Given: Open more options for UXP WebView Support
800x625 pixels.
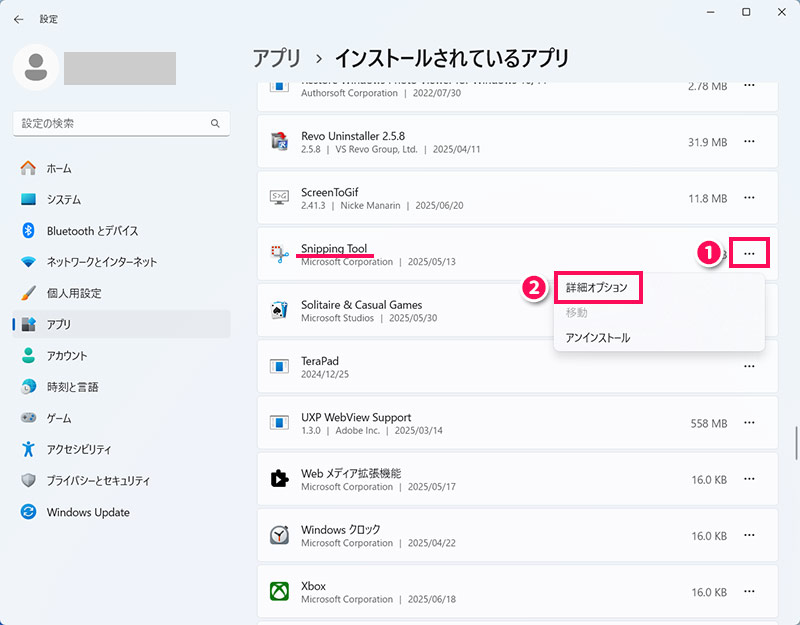Looking at the screenshot, I should point(749,422).
